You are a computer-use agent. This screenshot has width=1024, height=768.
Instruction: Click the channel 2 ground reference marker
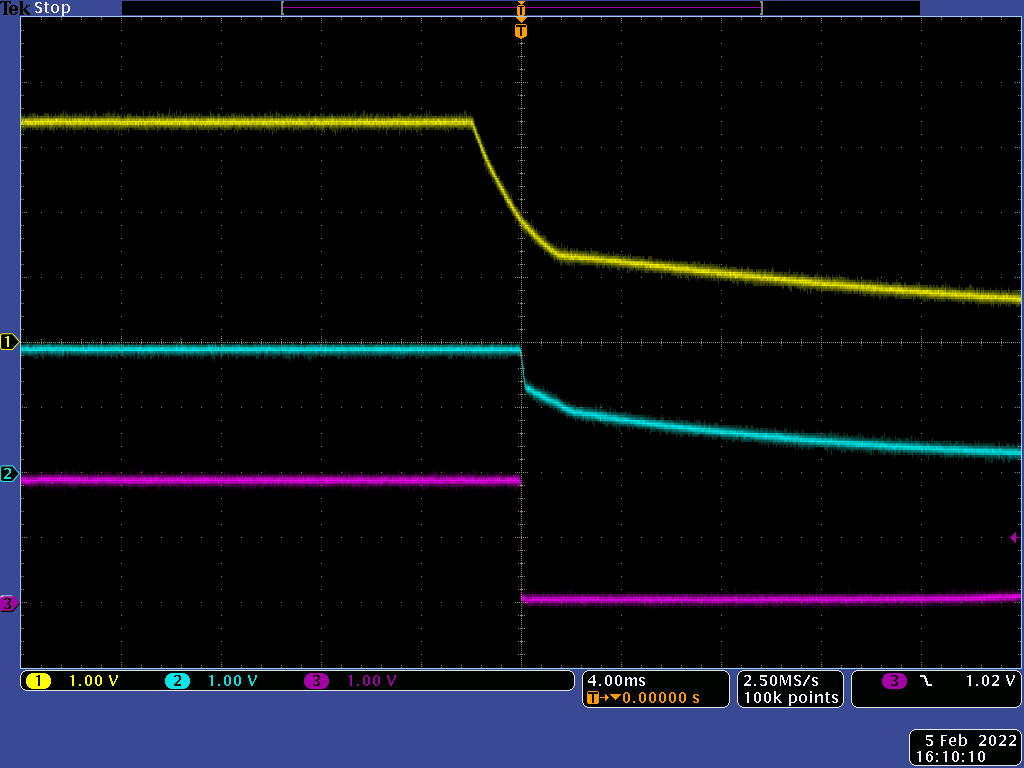(x=9, y=473)
